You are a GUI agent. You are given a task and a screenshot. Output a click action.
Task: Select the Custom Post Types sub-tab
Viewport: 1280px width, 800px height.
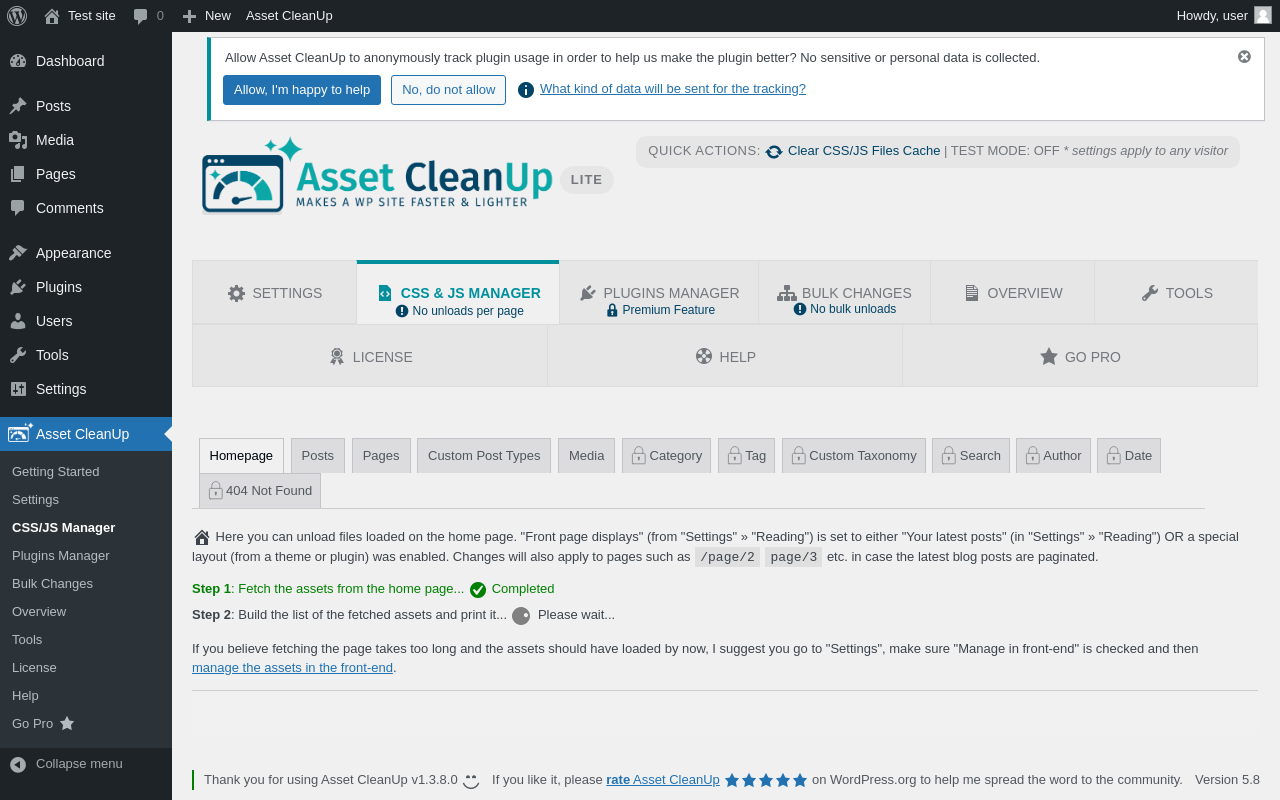tap(484, 456)
